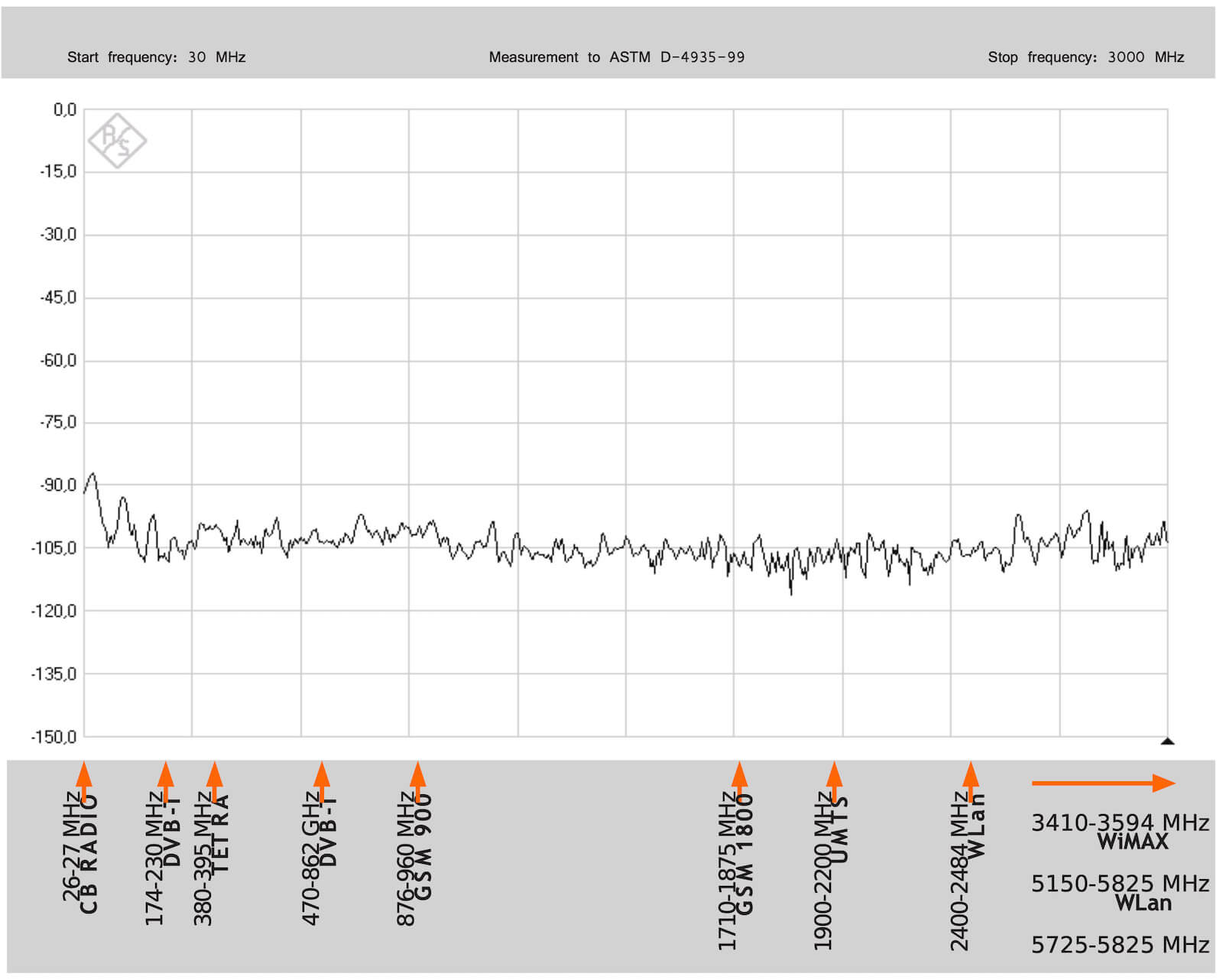Image resolution: width=1223 pixels, height=980 pixels.
Task: Click the 5725-5825 MHz label
Action: pos(1120,946)
